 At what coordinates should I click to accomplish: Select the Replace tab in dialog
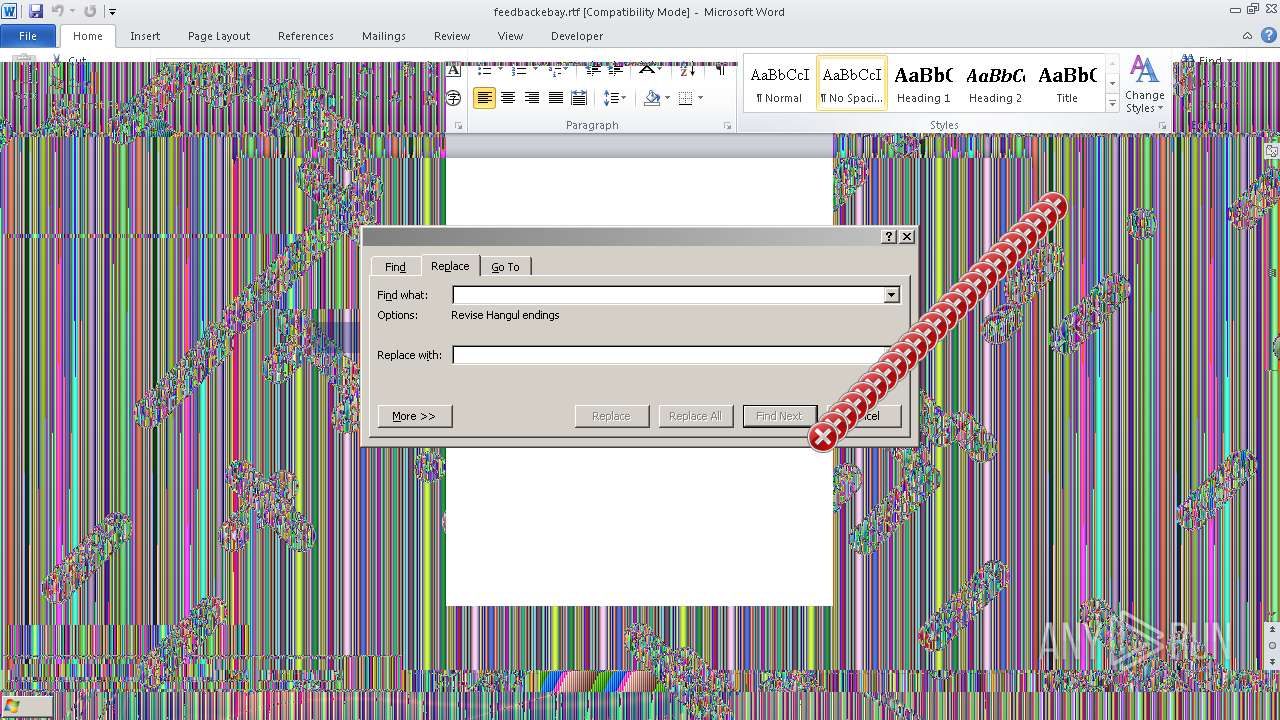tap(450, 266)
